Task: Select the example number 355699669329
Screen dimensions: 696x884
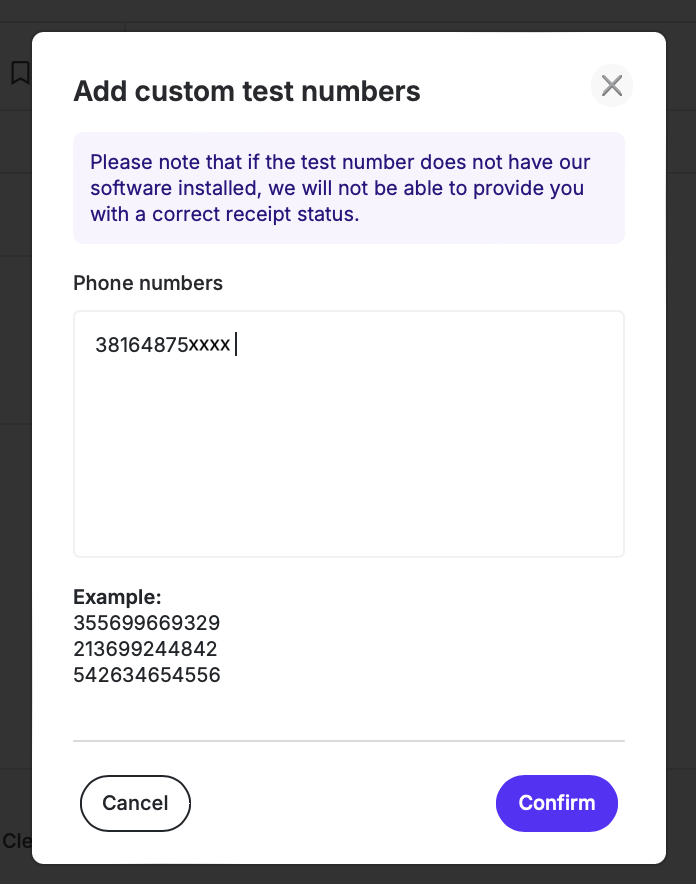Action: tap(146, 622)
